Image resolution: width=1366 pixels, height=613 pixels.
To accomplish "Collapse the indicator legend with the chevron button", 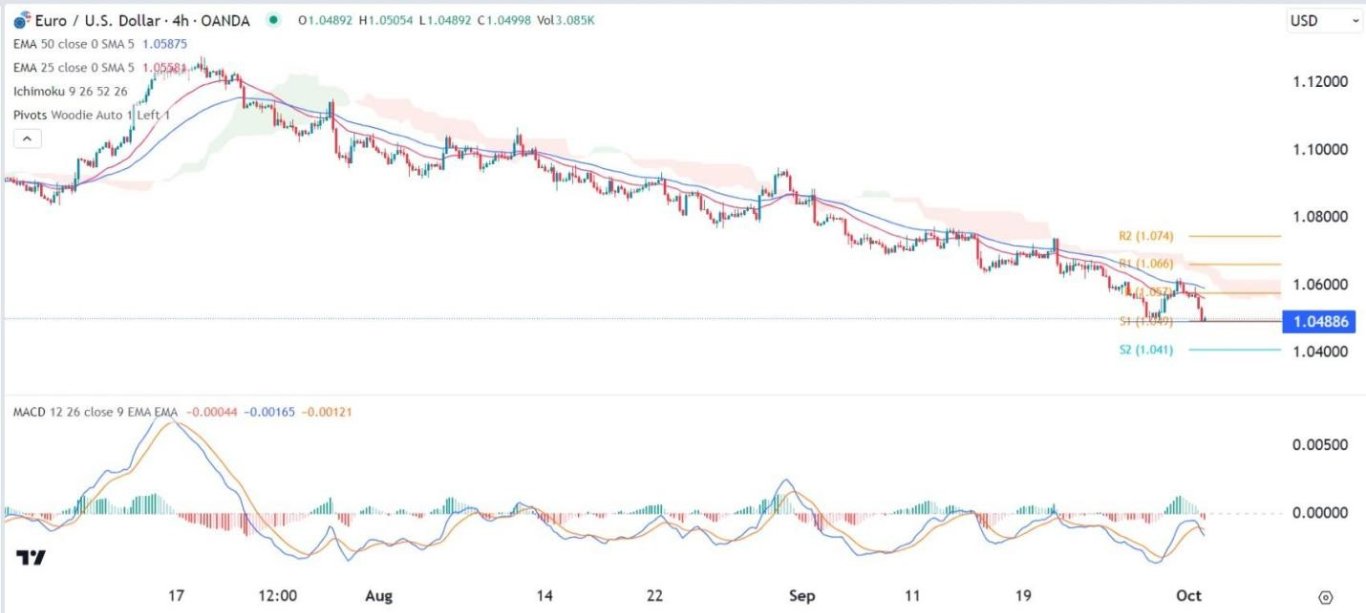I will coord(27,139).
